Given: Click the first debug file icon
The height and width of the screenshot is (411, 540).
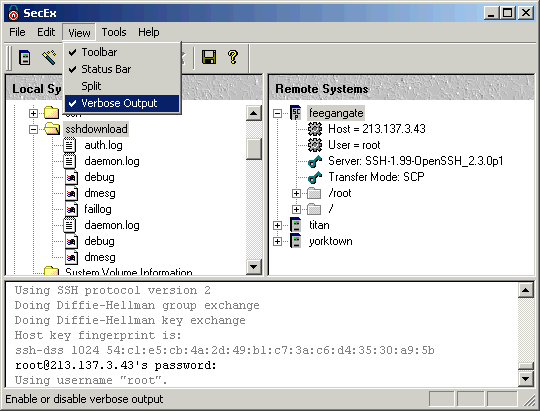Looking at the screenshot, I should tap(71, 177).
